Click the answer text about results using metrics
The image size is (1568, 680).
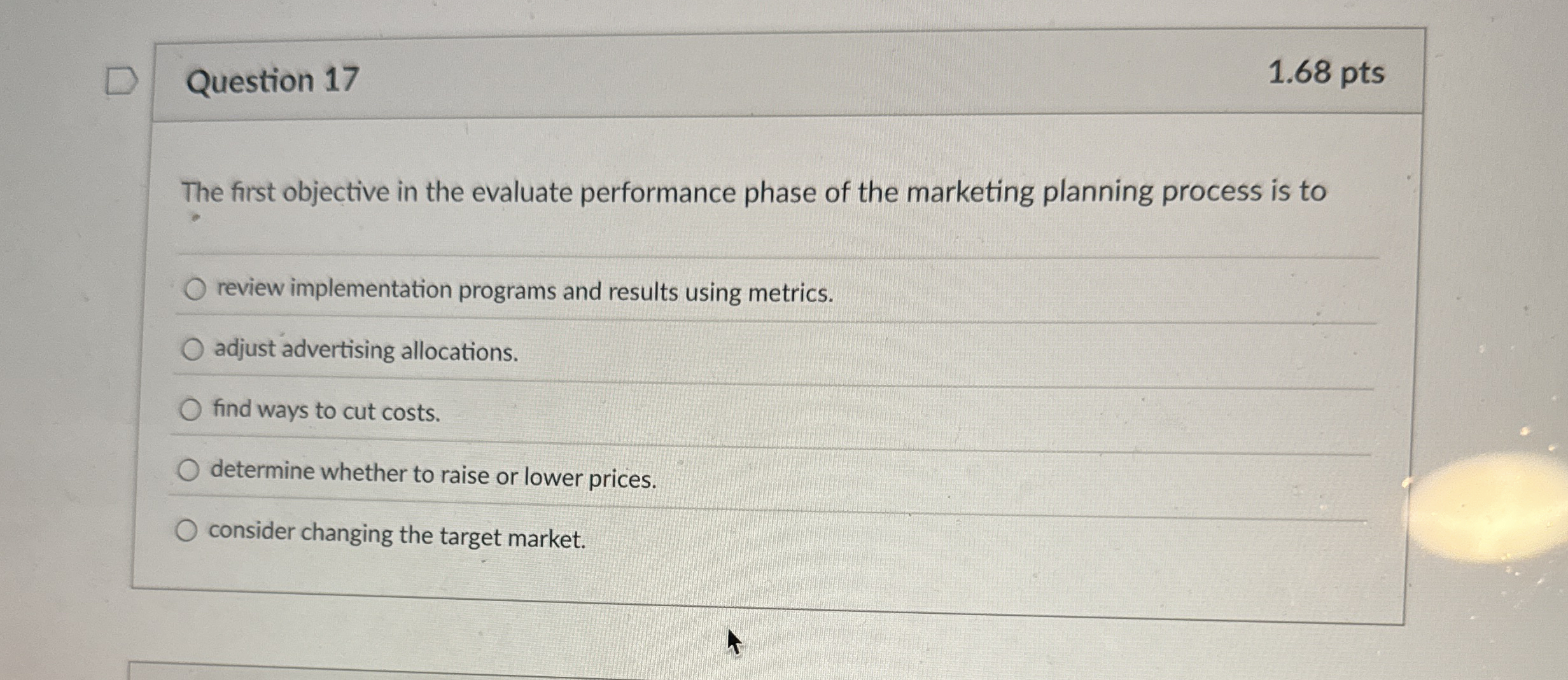[524, 291]
